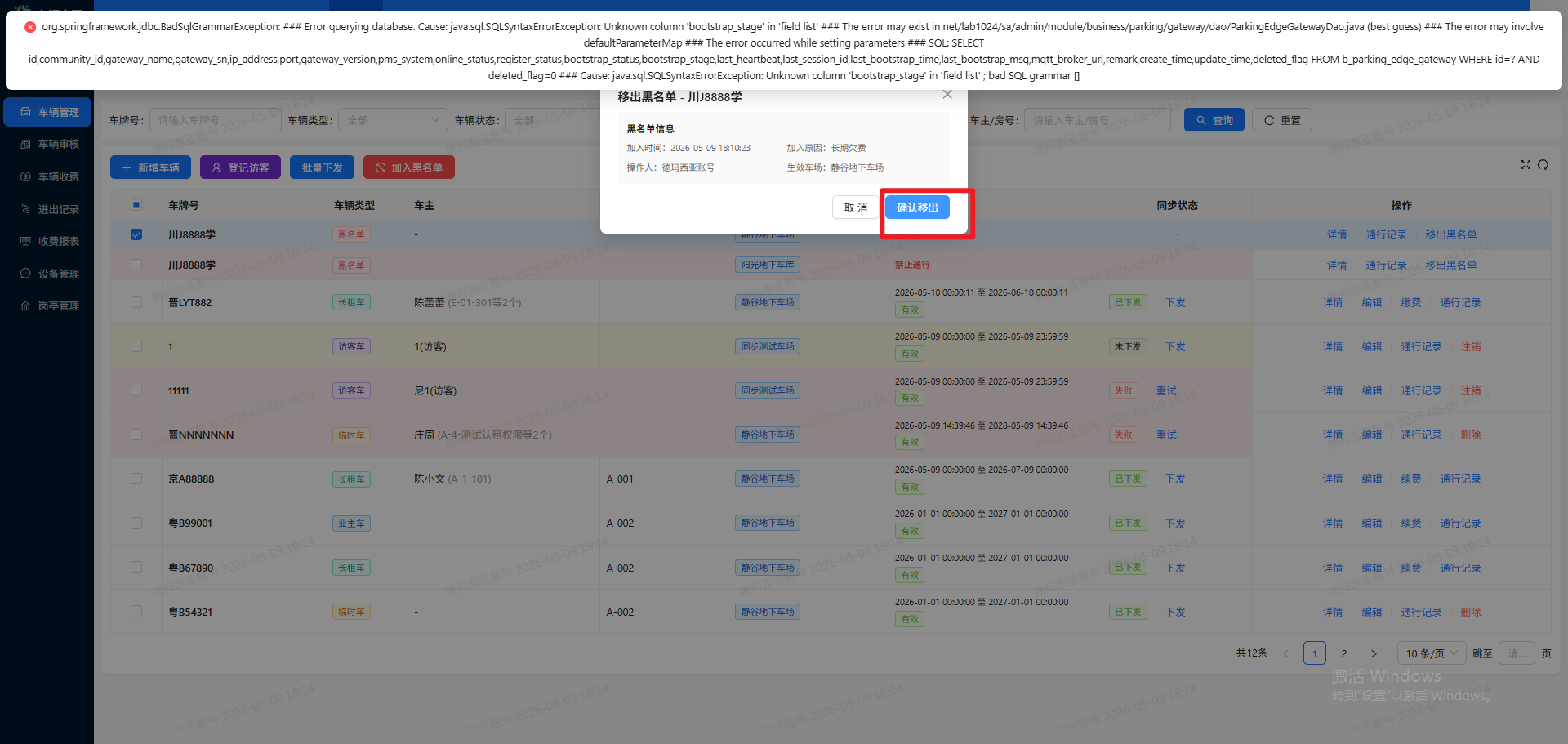The width and height of the screenshot is (1568, 744).
Task: Uncheck the selected 川J8888学 row checkbox
Action: pos(136,234)
